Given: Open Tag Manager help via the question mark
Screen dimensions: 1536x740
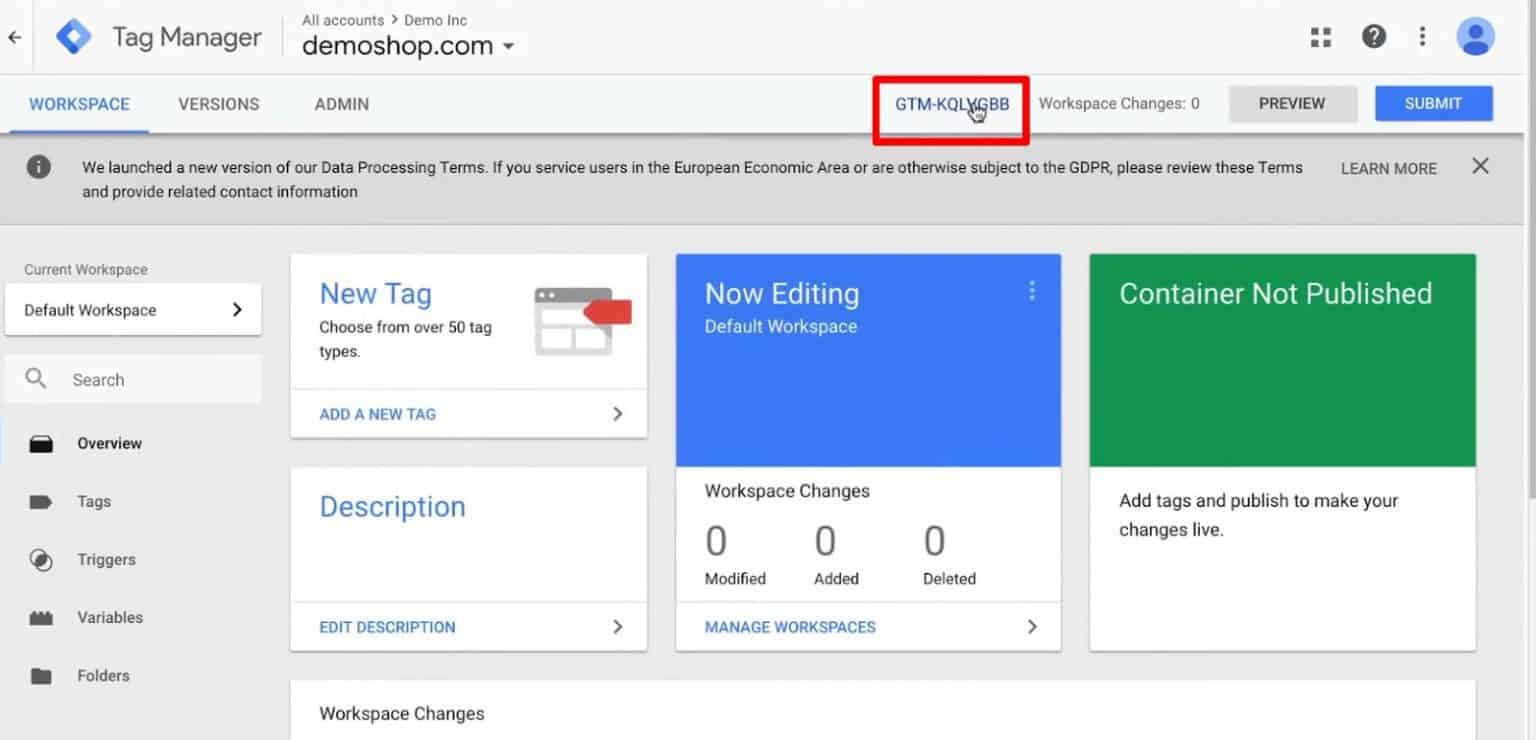Looking at the screenshot, I should tap(1374, 36).
